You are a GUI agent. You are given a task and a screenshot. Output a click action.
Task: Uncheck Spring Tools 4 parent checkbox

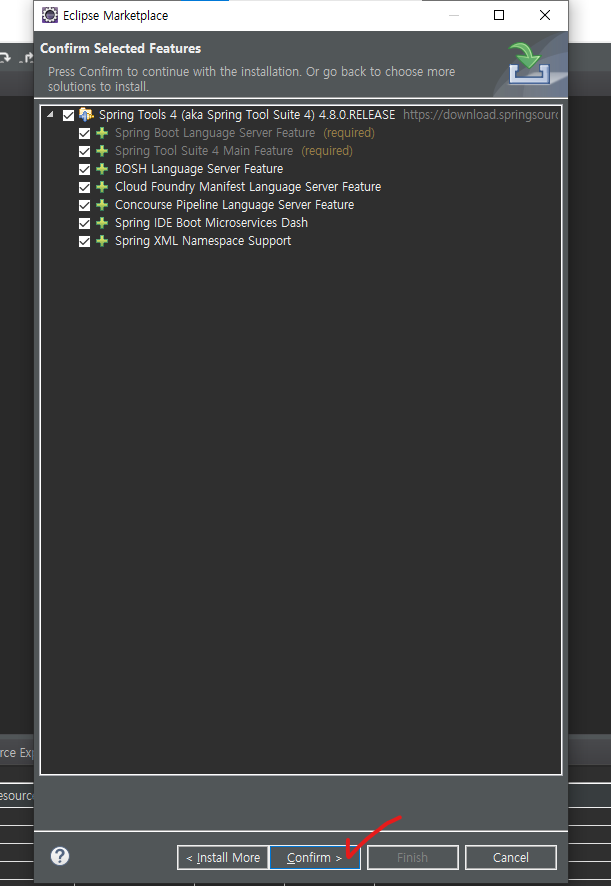68,115
